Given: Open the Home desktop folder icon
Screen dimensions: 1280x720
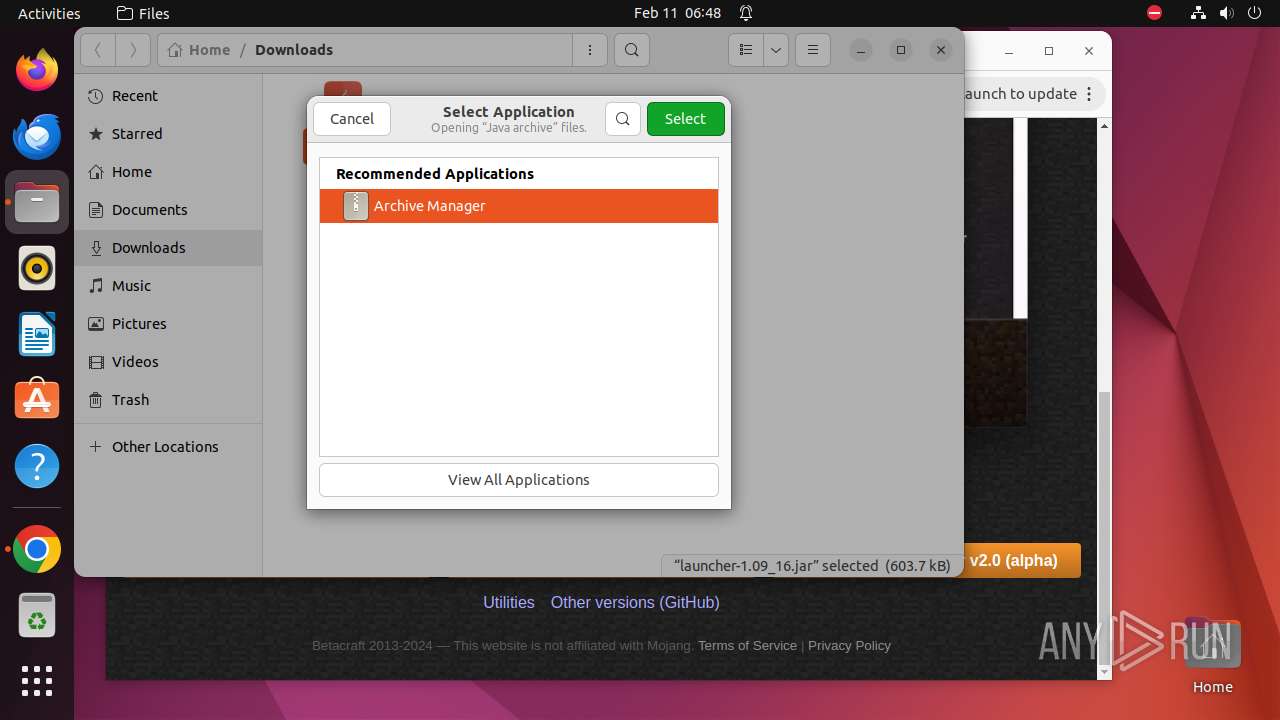Looking at the screenshot, I should point(1212,655).
